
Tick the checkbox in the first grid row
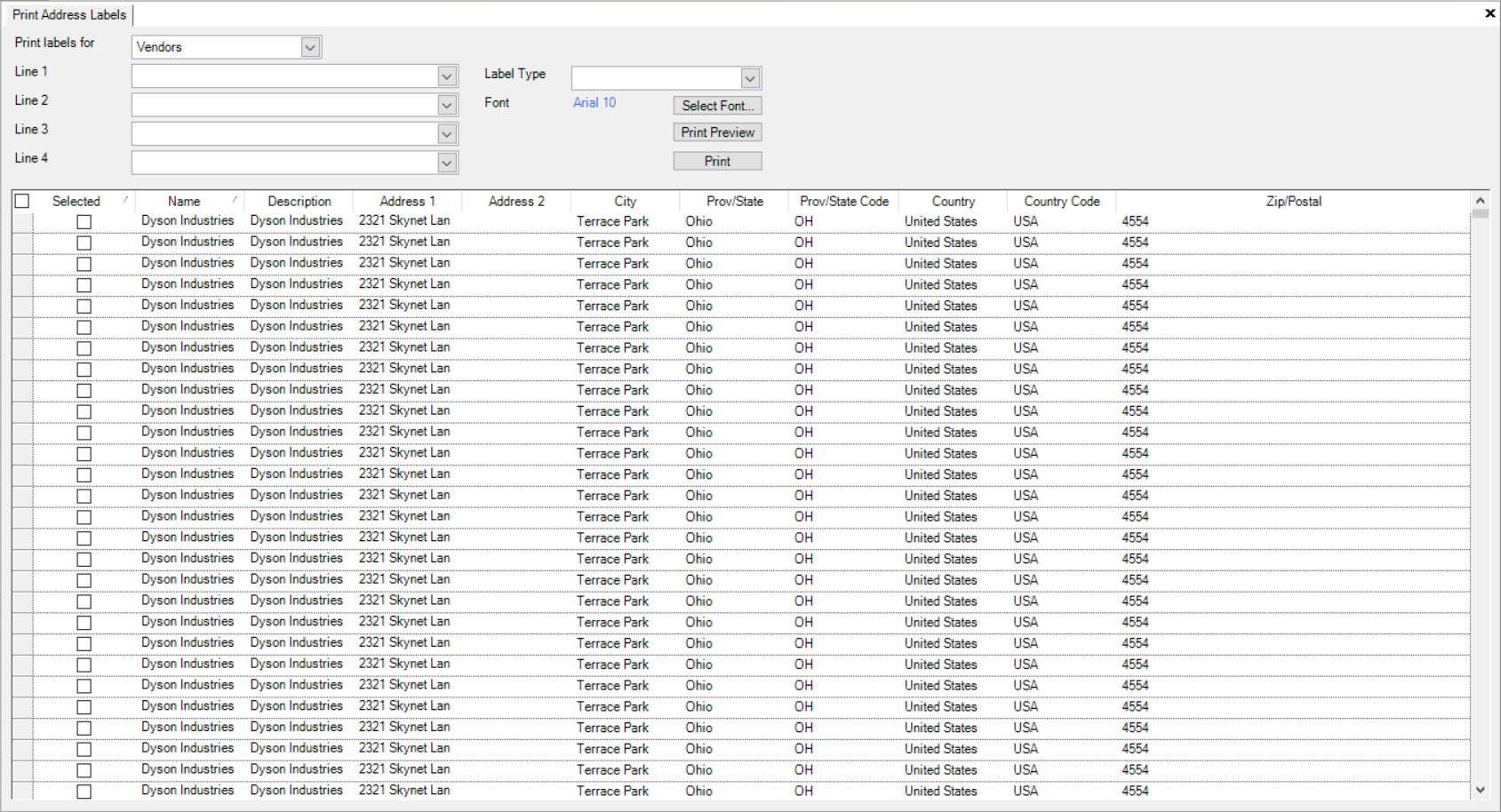click(84, 221)
